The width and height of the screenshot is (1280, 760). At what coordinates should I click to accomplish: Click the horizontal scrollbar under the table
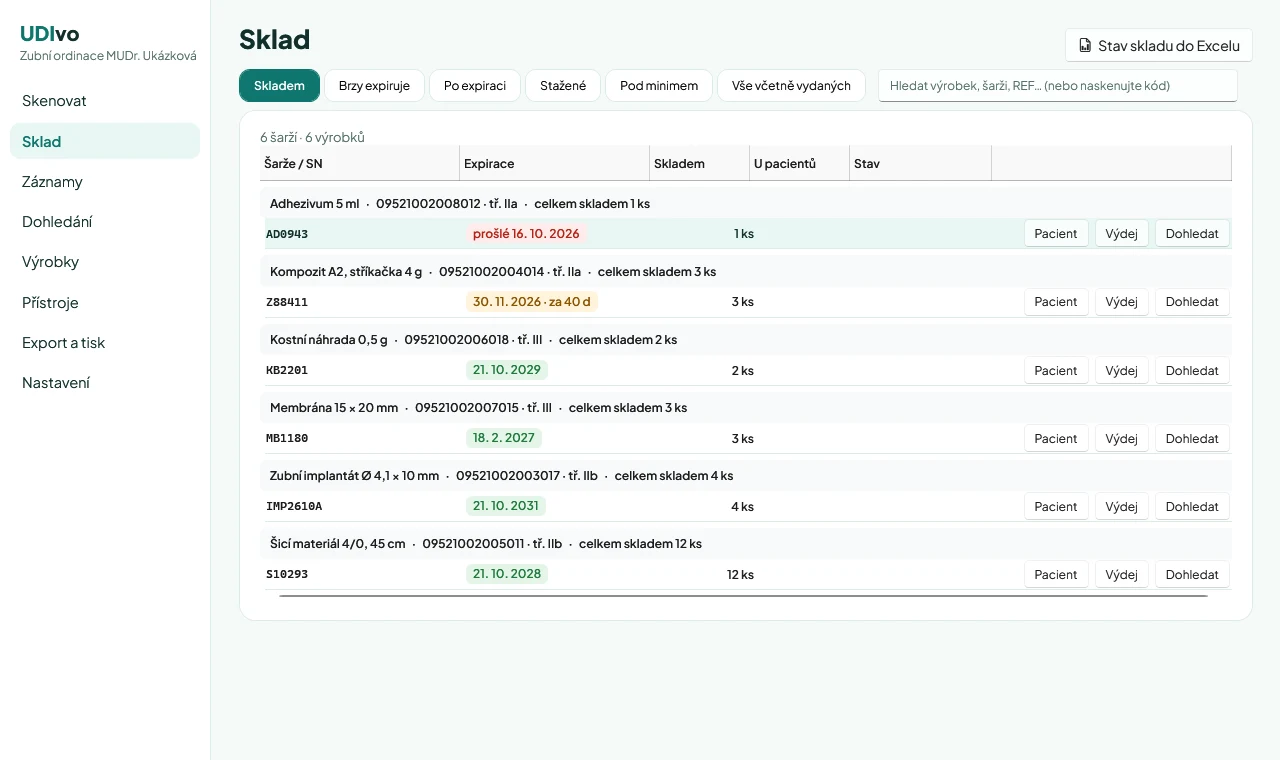743,596
